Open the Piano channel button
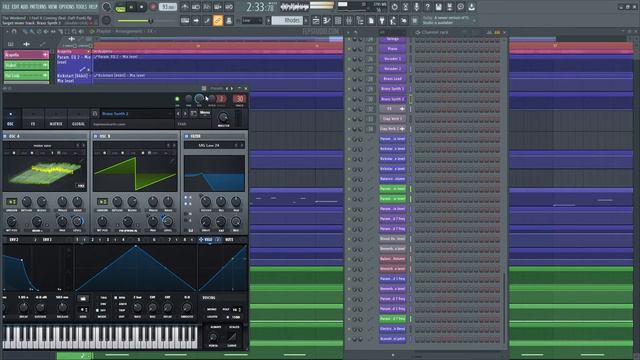 click(x=392, y=49)
